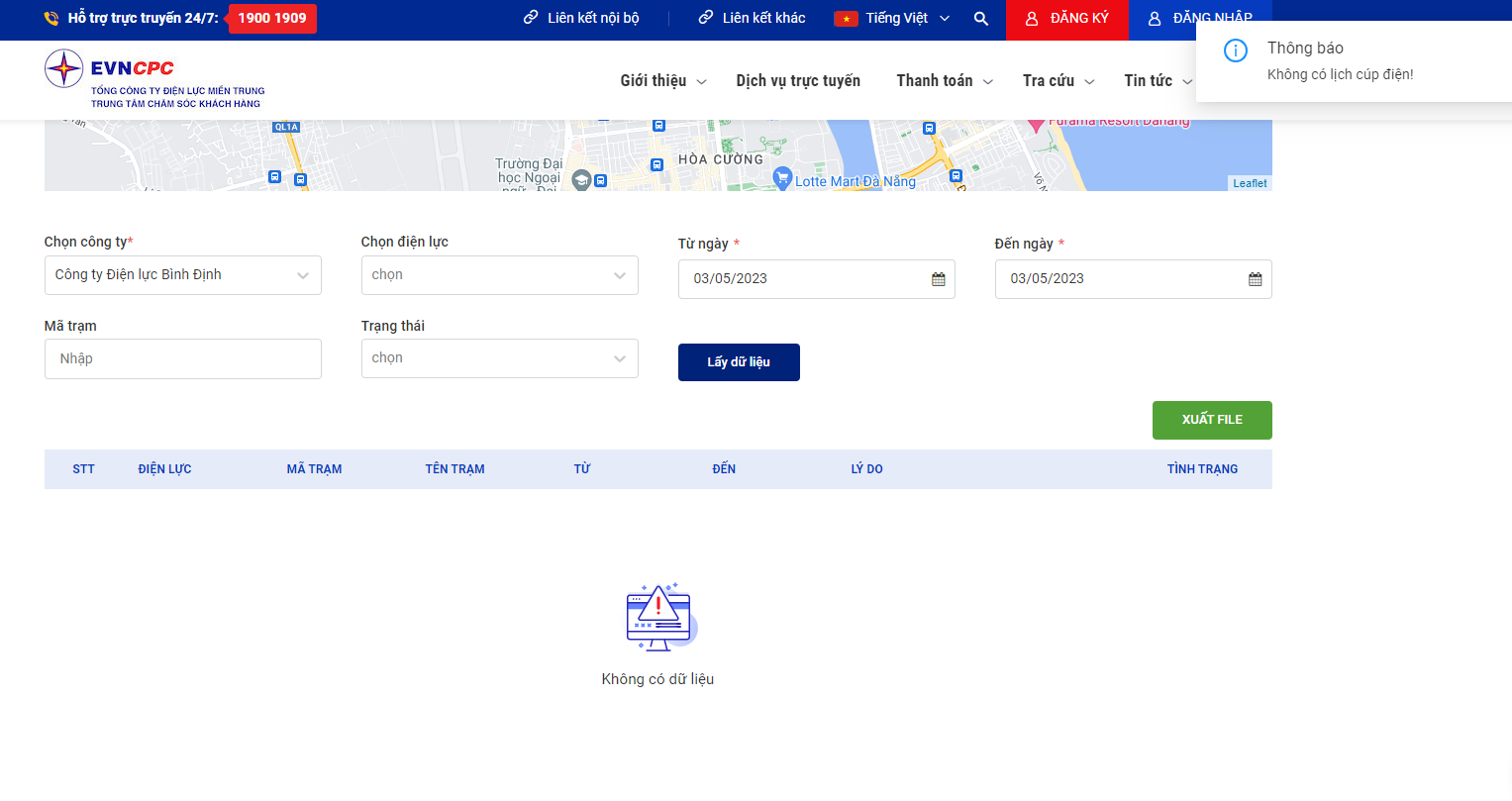The image size is (1512, 801).
Task: Expand the Tiếng Việt language selector
Action: 893,19
